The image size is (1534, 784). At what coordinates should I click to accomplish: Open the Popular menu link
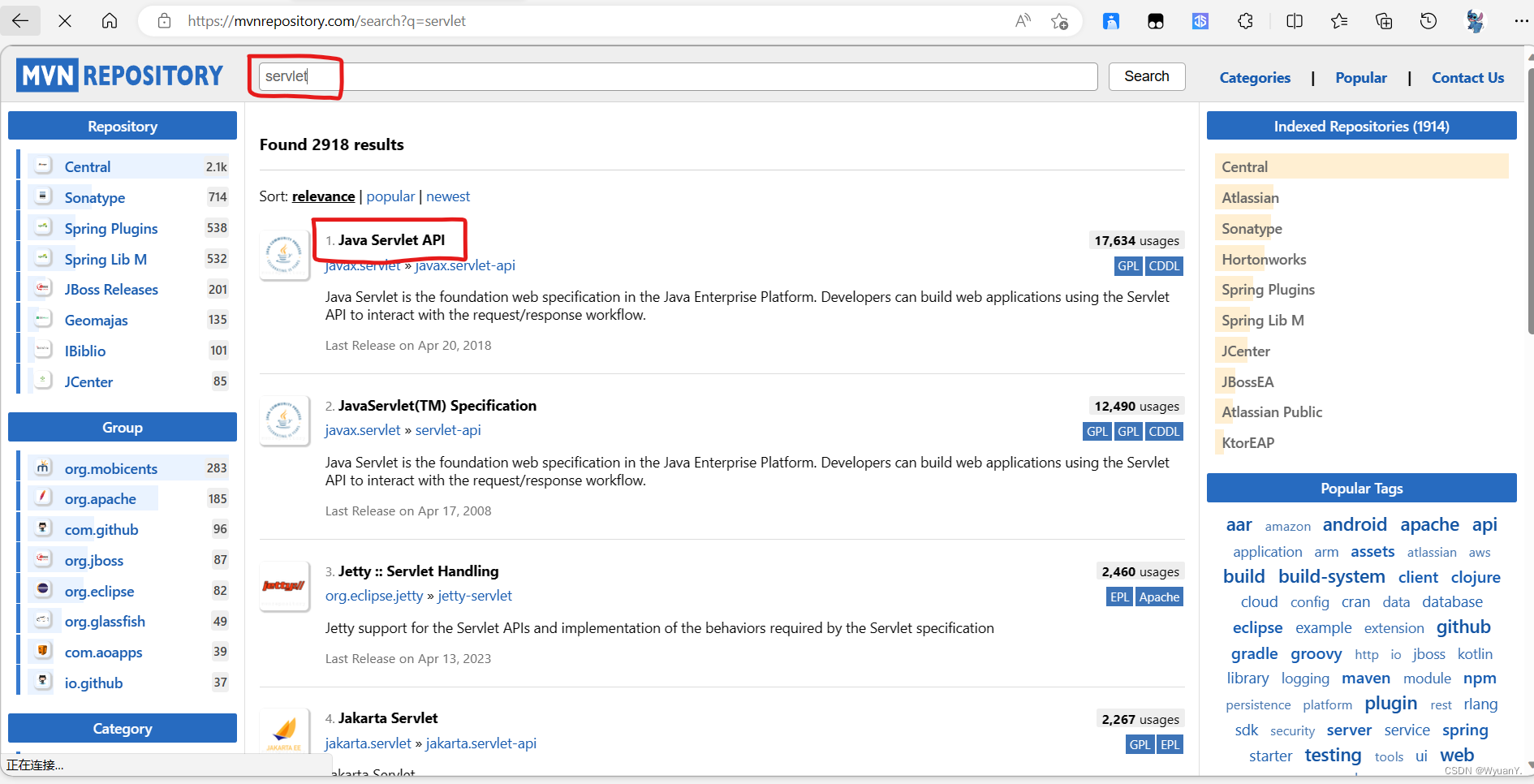click(x=1361, y=78)
